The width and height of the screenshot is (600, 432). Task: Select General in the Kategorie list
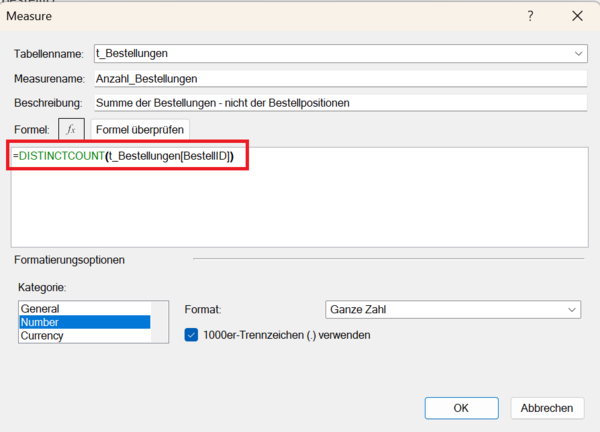(40, 309)
